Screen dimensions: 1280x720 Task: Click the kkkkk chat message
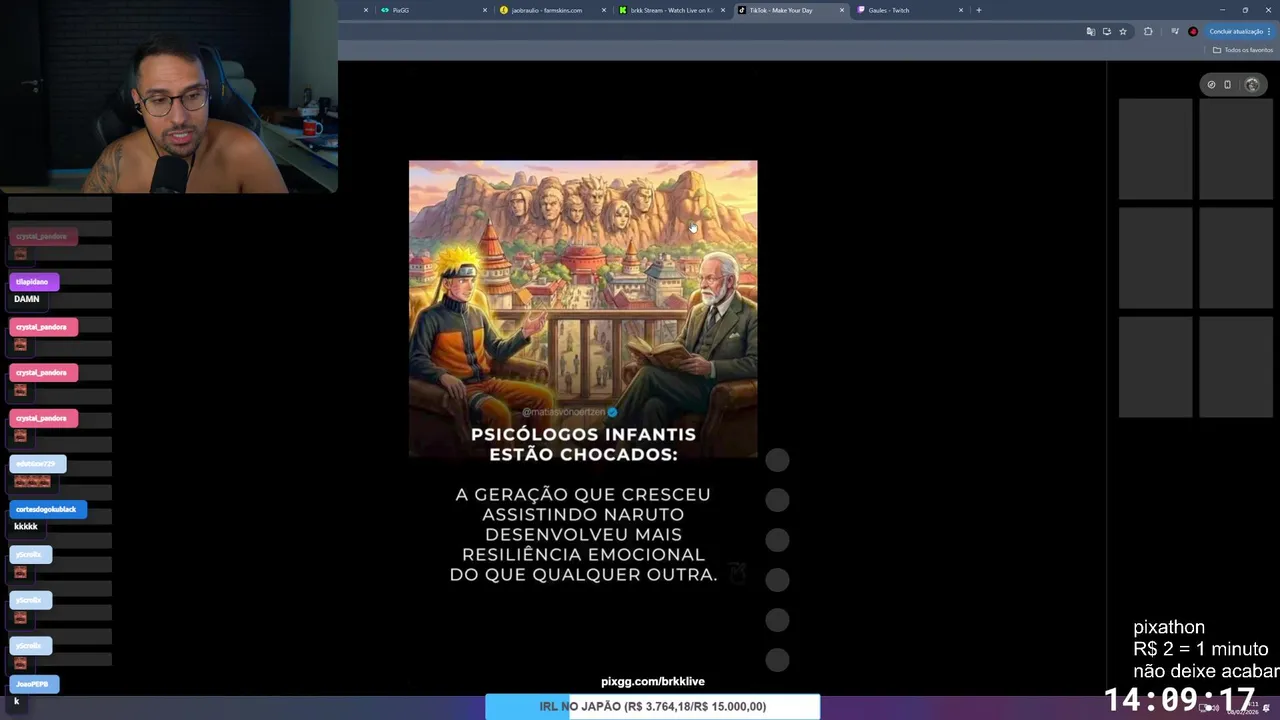(26, 526)
